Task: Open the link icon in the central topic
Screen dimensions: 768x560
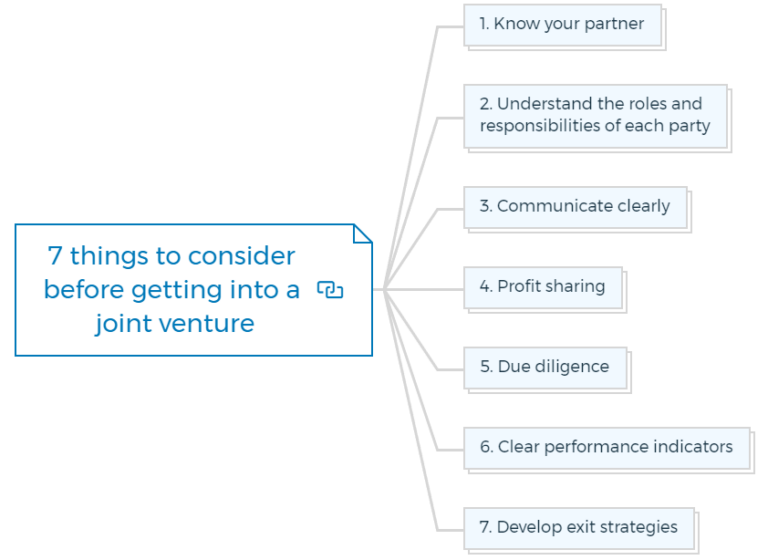Action: [x=330, y=290]
